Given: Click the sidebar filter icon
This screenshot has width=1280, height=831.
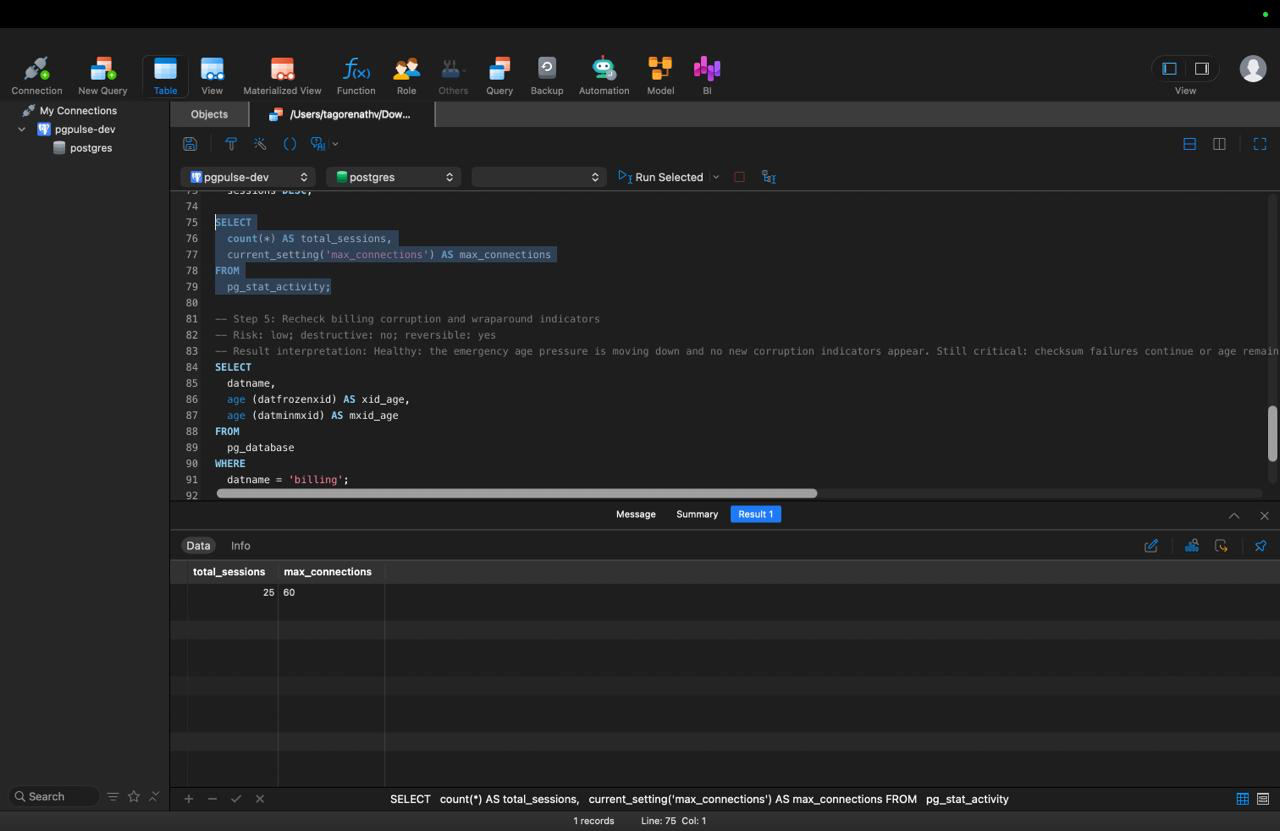Looking at the screenshot, I should [113, 797].
